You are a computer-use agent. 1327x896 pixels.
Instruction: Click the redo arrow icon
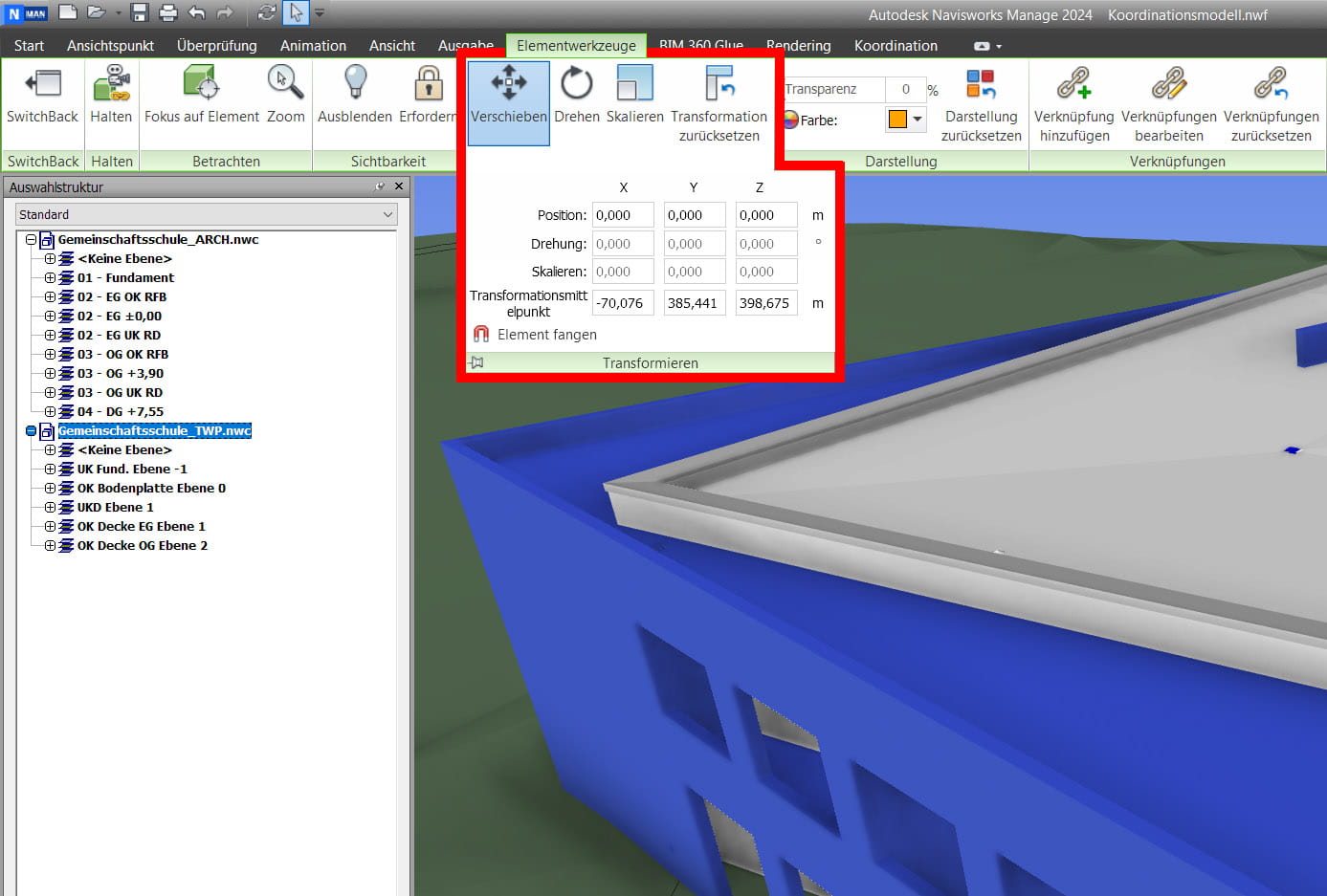(225, 12)
